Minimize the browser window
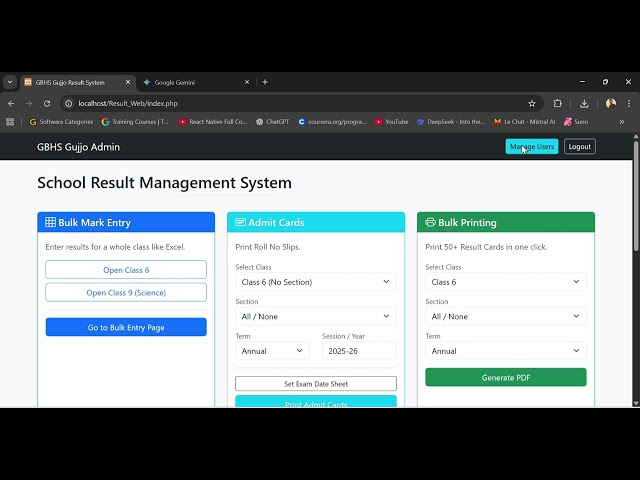Viewport: 640px width, 480px height. 582,82
